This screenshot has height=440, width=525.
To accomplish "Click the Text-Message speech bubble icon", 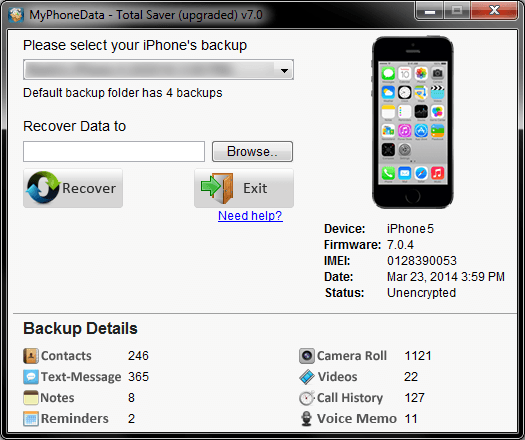I will pos(30,377).
